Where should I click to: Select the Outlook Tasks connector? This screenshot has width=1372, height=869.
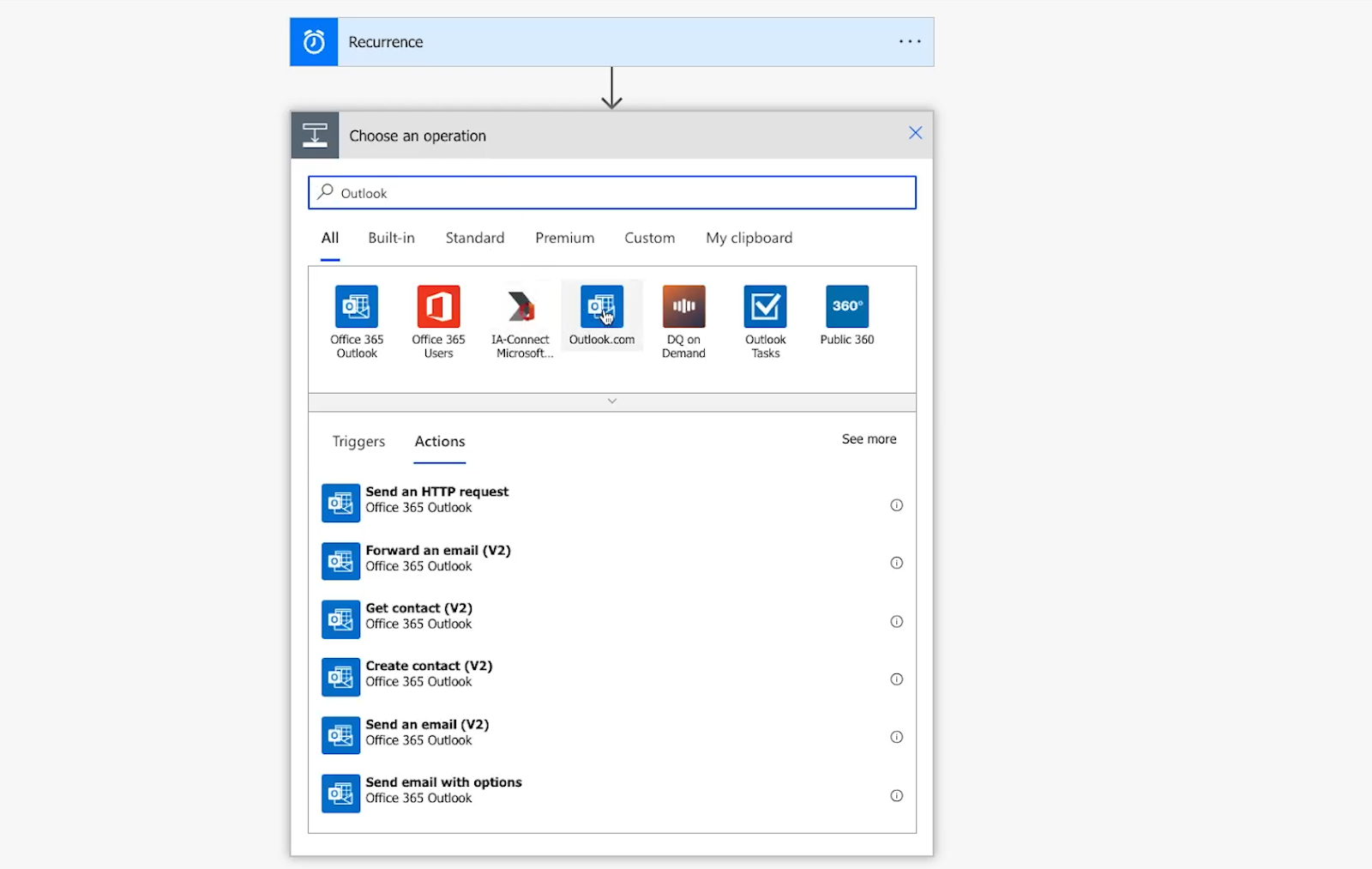click(765, 322)
